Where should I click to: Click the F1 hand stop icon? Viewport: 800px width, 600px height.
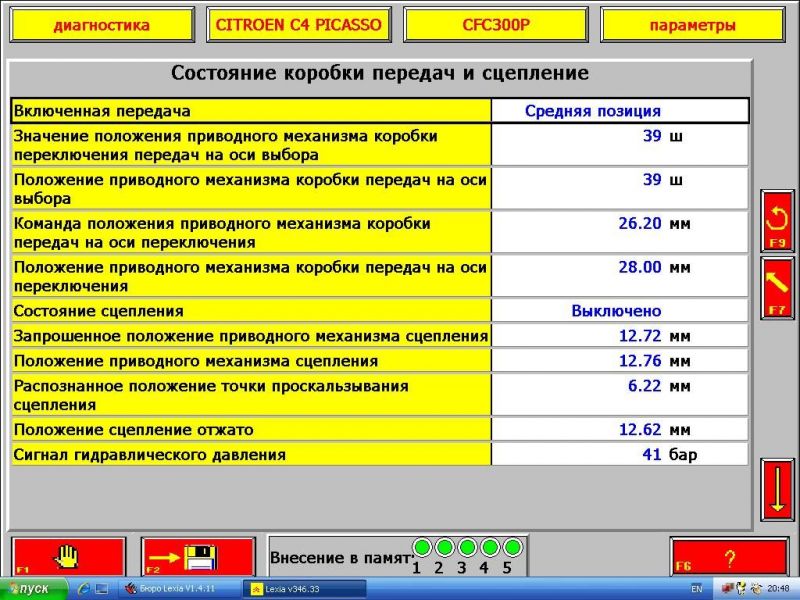[x=68, y=557]
